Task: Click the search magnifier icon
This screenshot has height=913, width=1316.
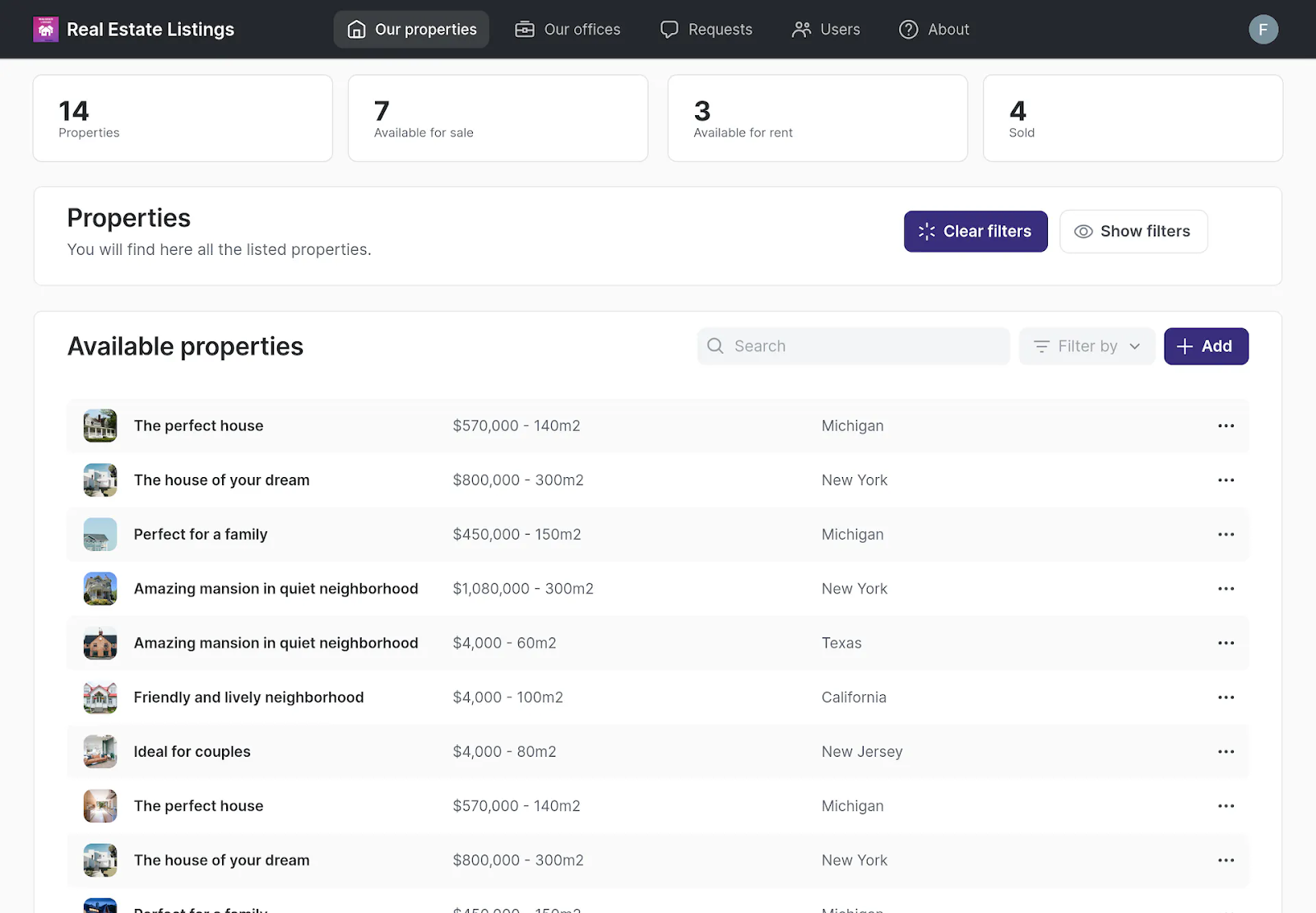Action: (x=715, y=345)
